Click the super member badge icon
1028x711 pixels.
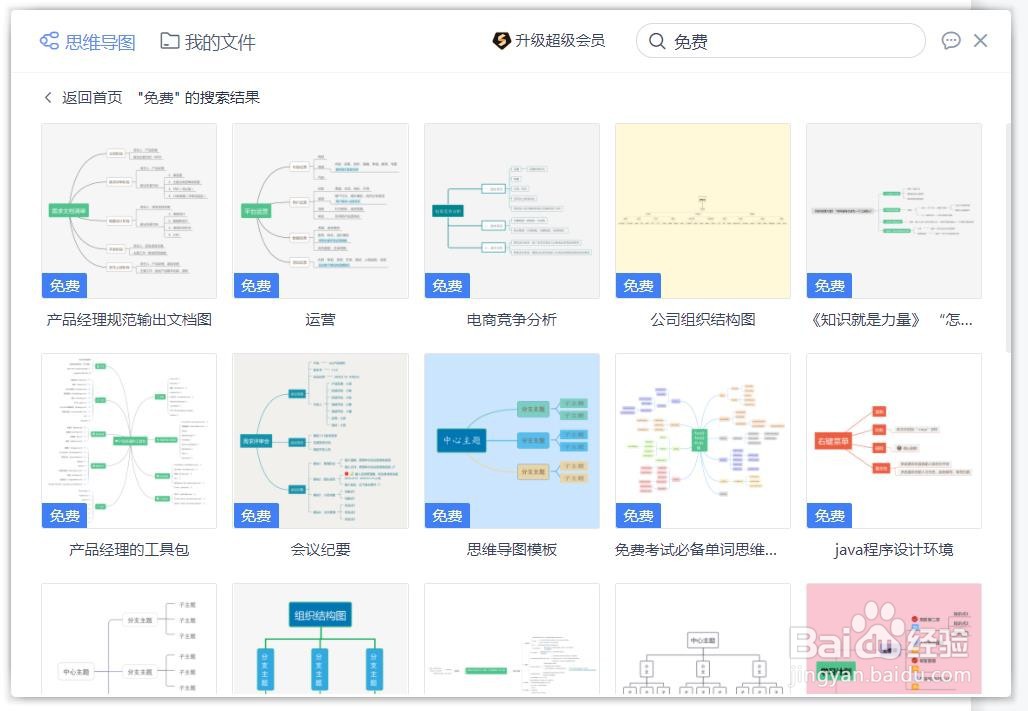point(502,41)
